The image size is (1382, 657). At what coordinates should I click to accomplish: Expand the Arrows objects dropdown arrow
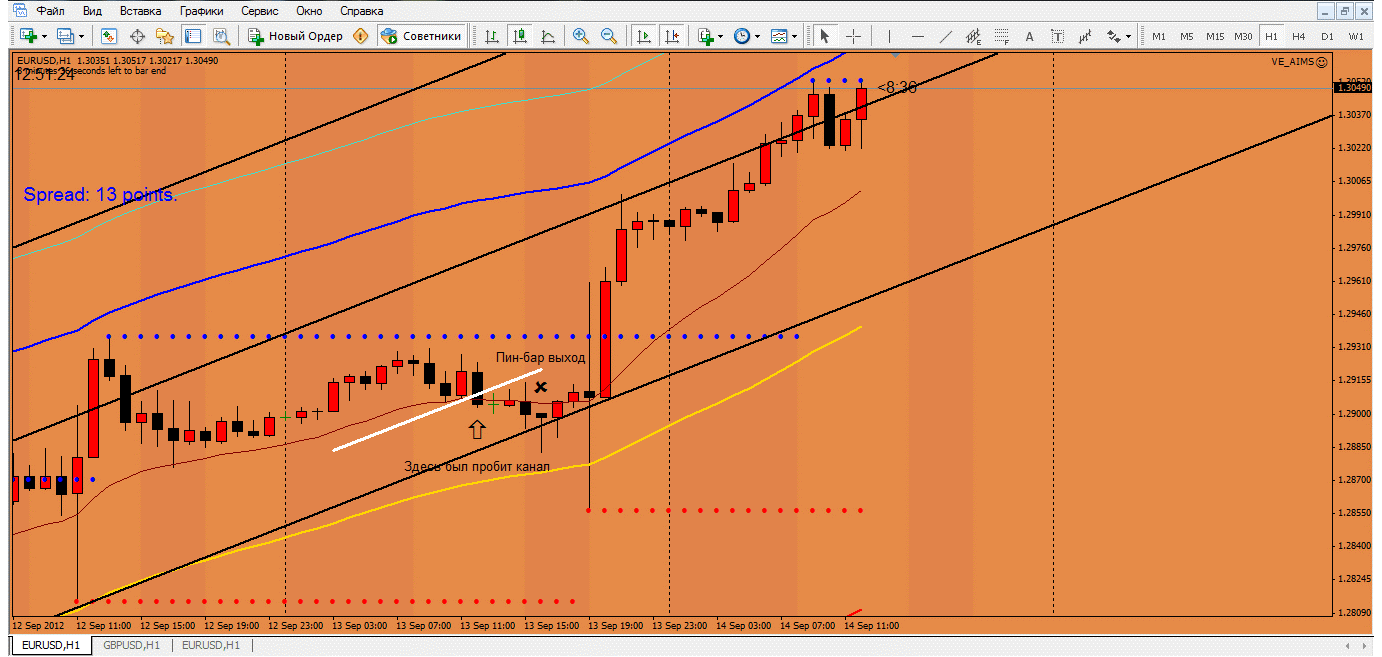point(1129,36)
